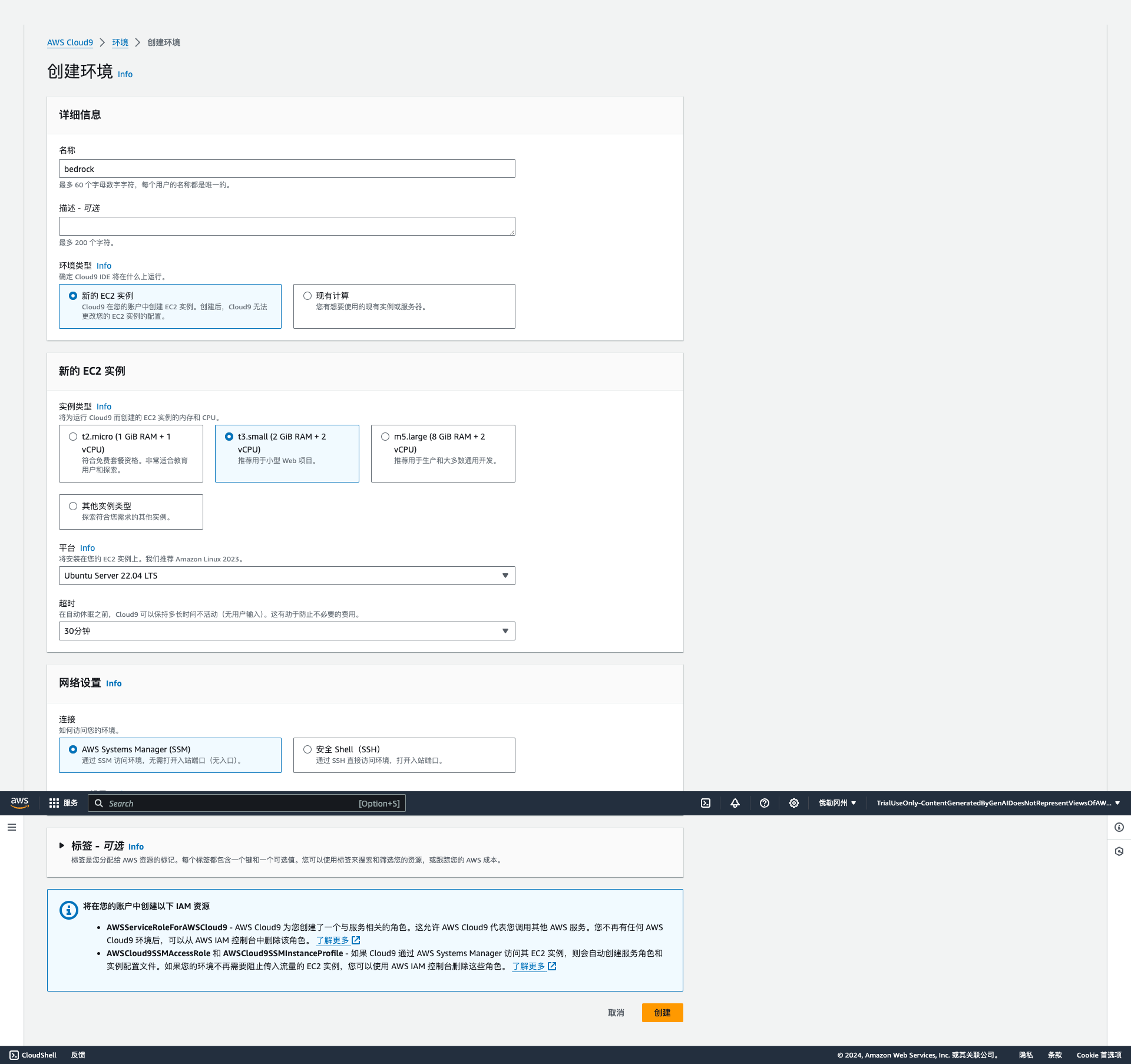Click the Search box in navigation bar
The image size is (1131, 1064).
(247, 803)
